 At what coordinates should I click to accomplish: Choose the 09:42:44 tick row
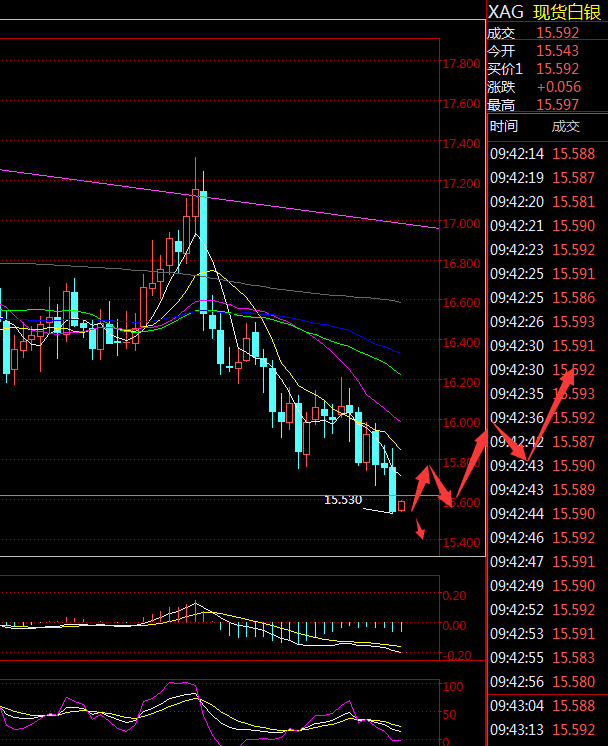tap(543, 514)
